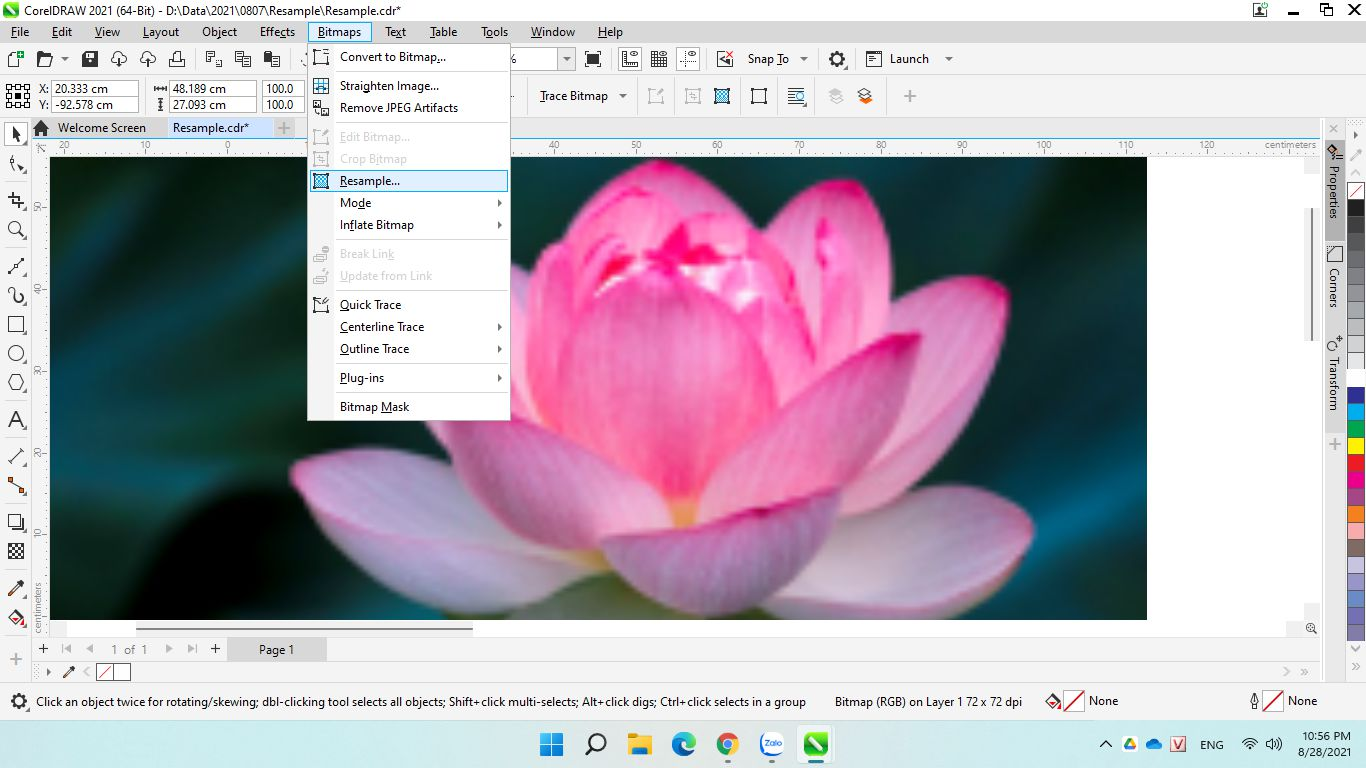Viewport: 1366px width, 768px height.
Task: Pick the Color Eyedropper tool
Action: point(16,588)
